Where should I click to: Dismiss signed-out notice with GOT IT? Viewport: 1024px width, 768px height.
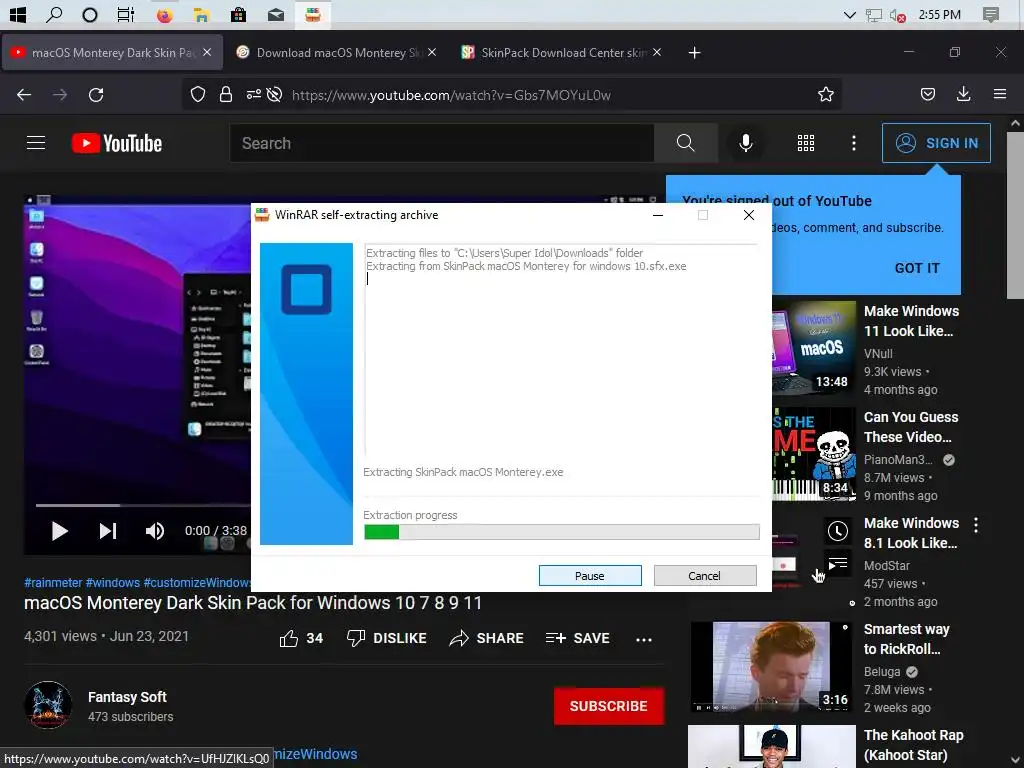917,268
